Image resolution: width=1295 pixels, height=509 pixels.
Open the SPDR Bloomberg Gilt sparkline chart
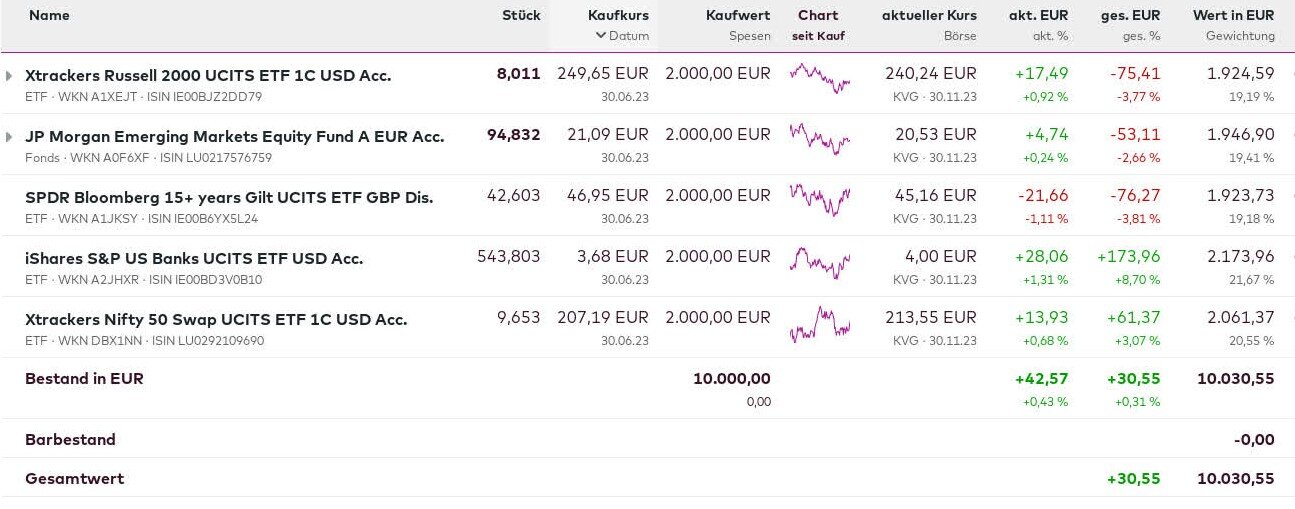[x=819, y=200]
